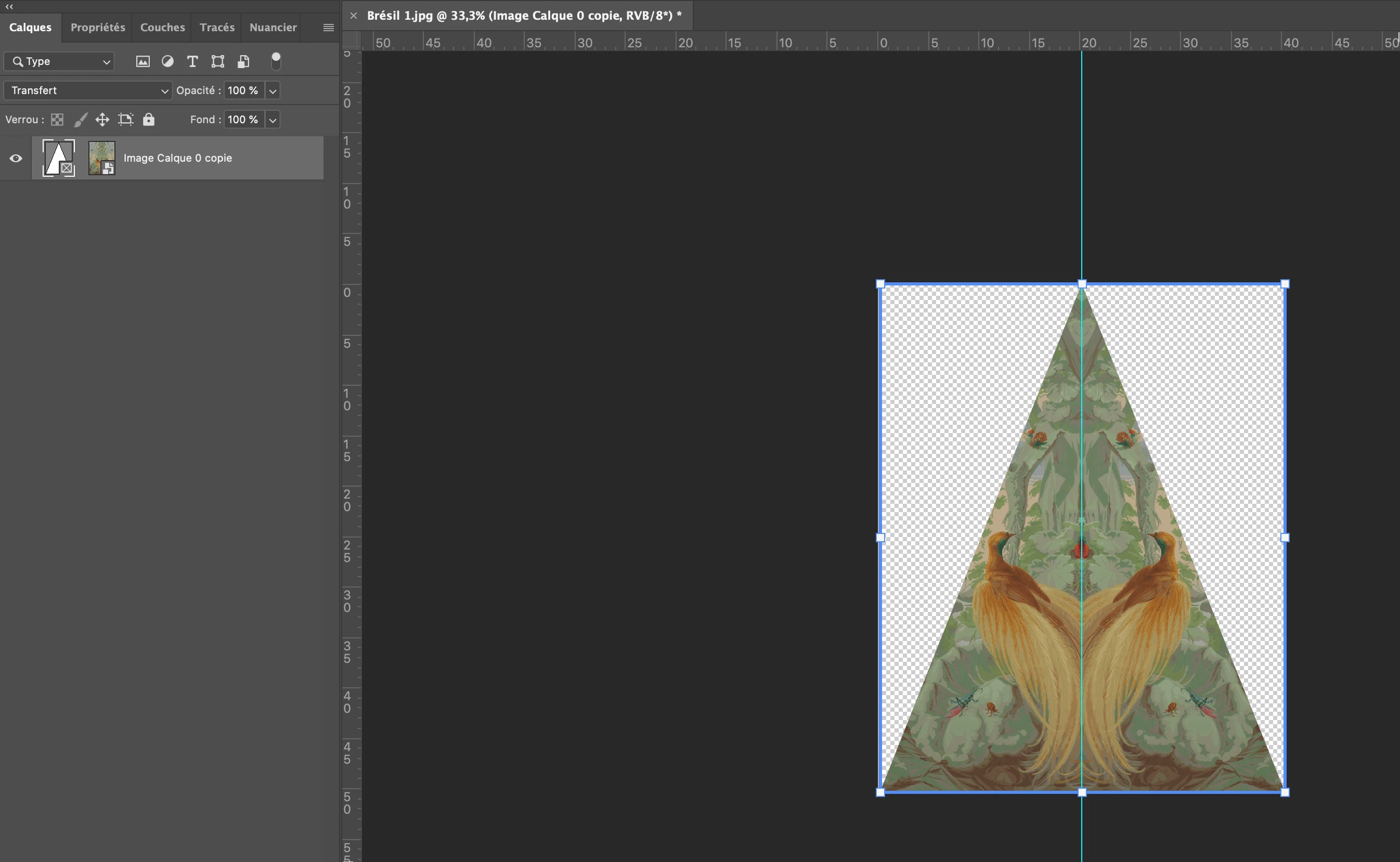Filter layers by smart object icon
This screenshot has width=1400, height=862.
point(243,61)
